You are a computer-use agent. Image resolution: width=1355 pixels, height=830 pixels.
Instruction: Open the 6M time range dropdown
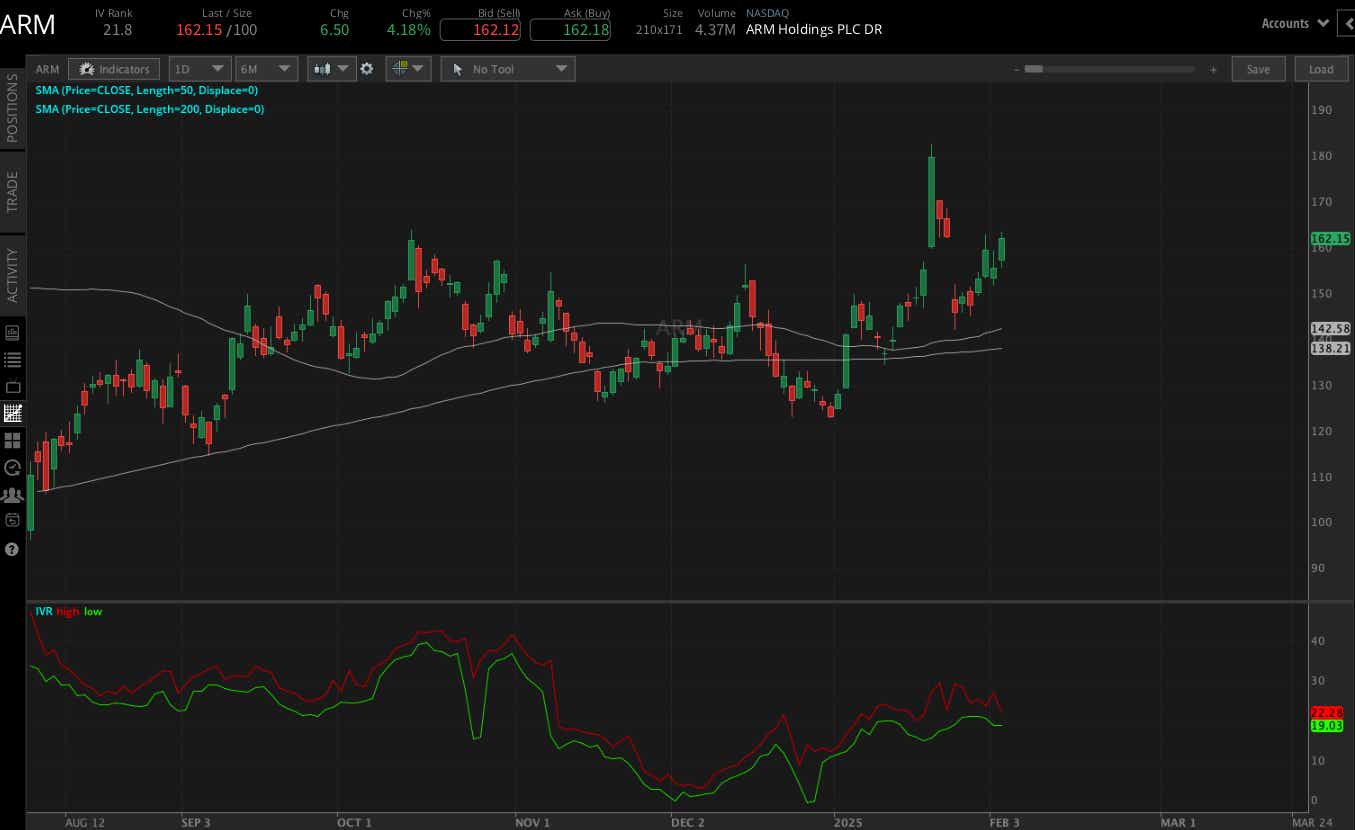coord(266,69)
